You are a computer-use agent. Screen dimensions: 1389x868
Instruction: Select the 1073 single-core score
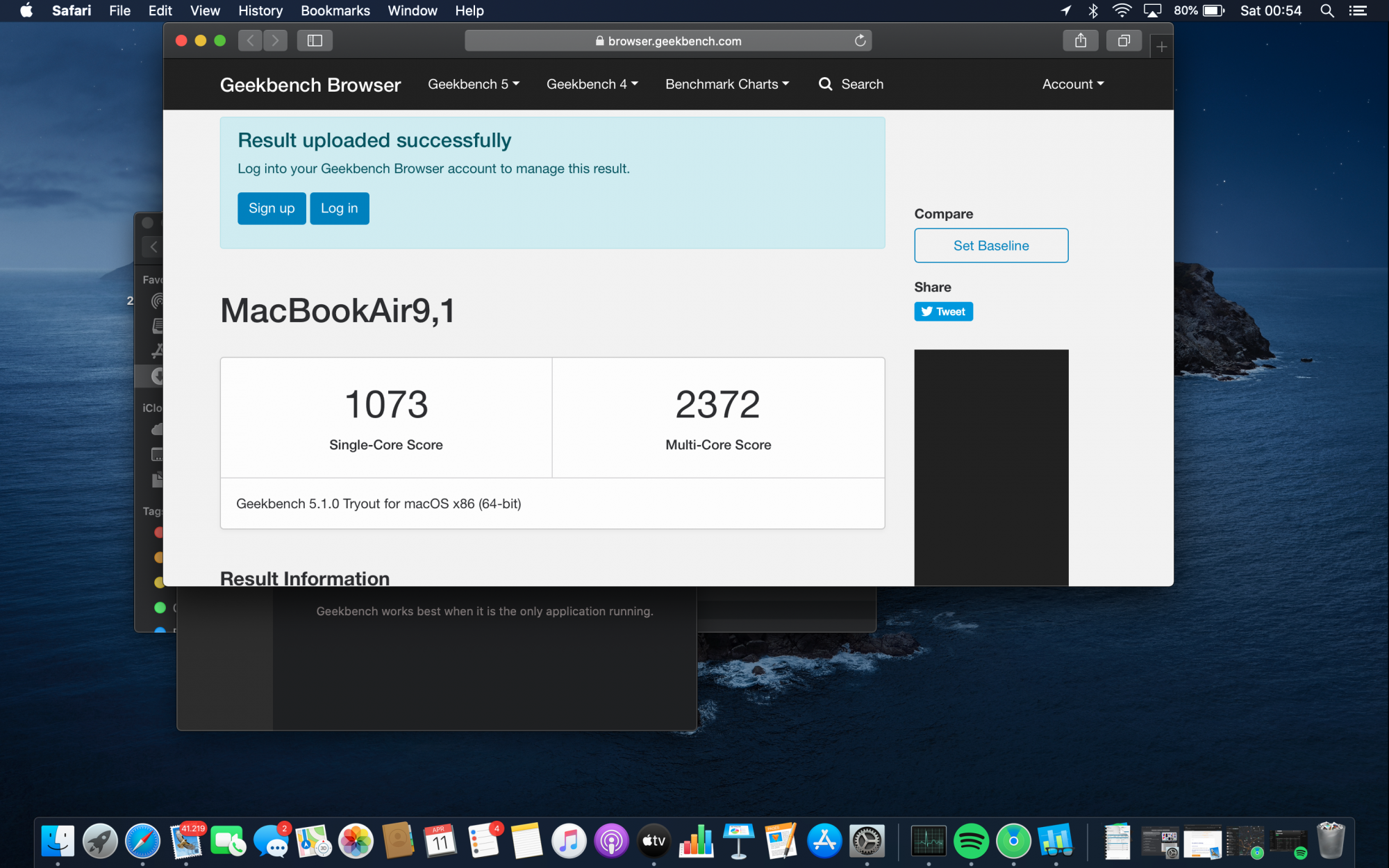point(386,404)
